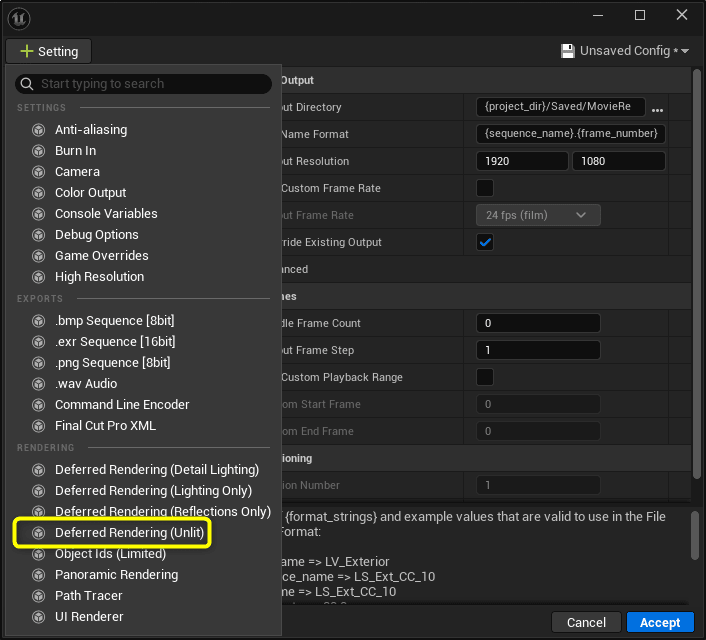
Task: Enable the Custom Frame Rate checkbox
Action: (x=485, y=188)
